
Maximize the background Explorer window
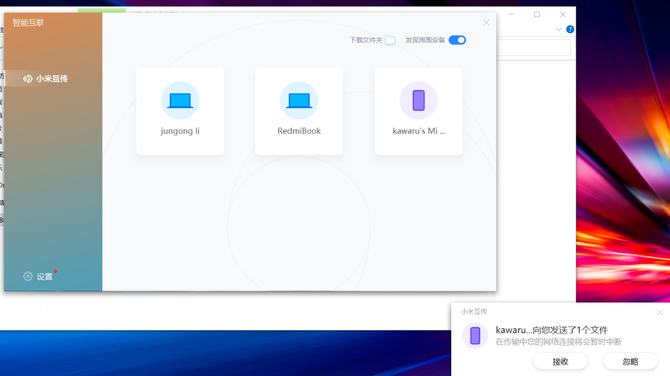point(537,15)
